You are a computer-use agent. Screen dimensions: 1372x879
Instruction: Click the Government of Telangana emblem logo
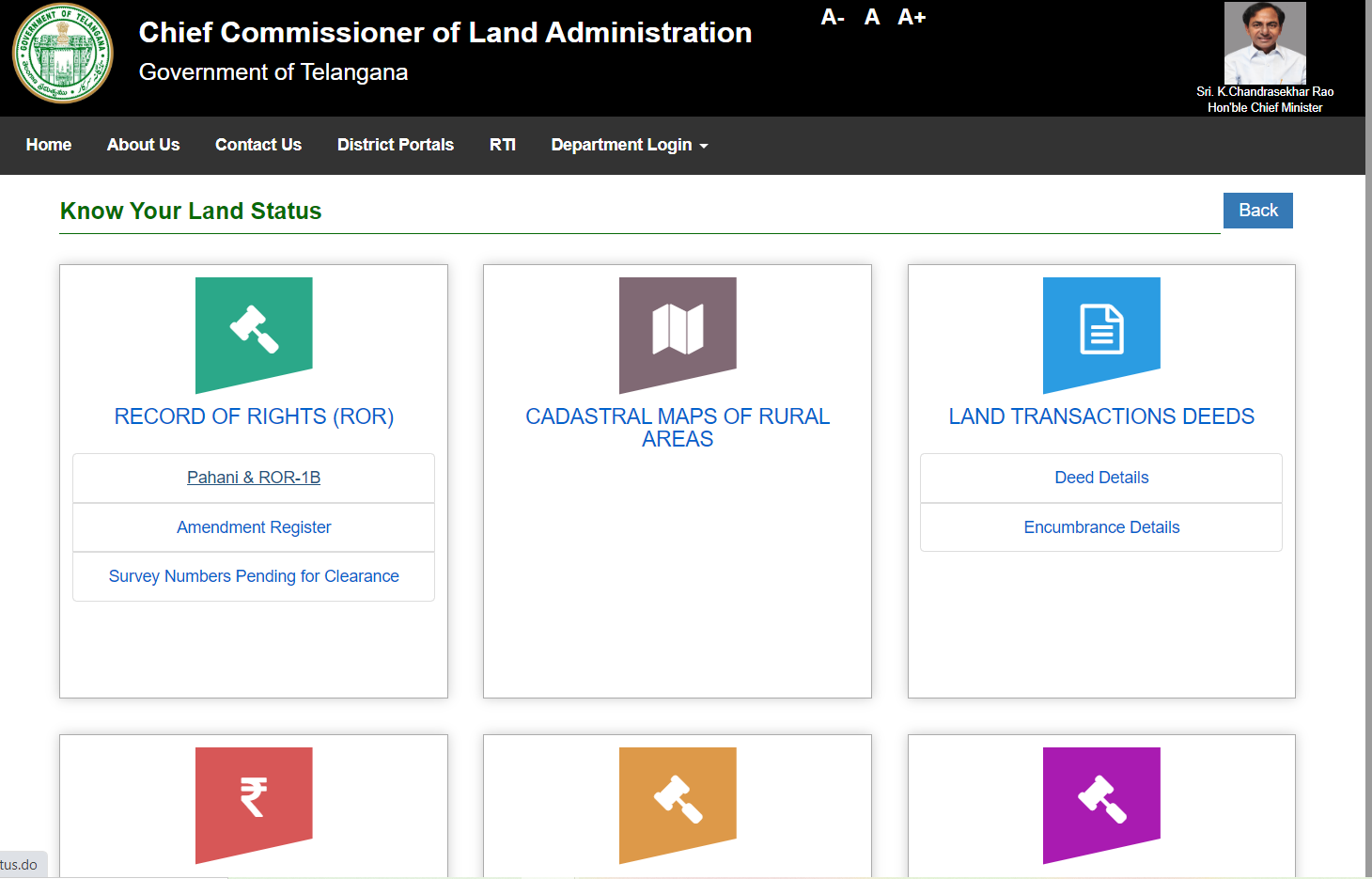tap(63, 54)
